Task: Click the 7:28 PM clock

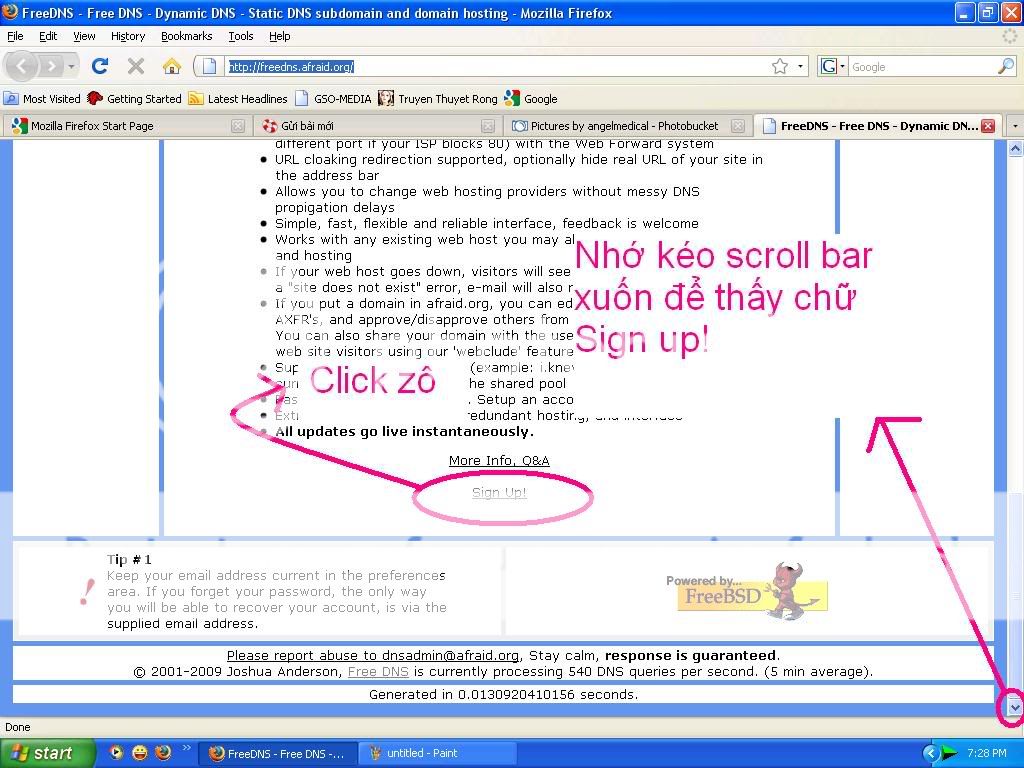Action: click(x=987, y=754)
